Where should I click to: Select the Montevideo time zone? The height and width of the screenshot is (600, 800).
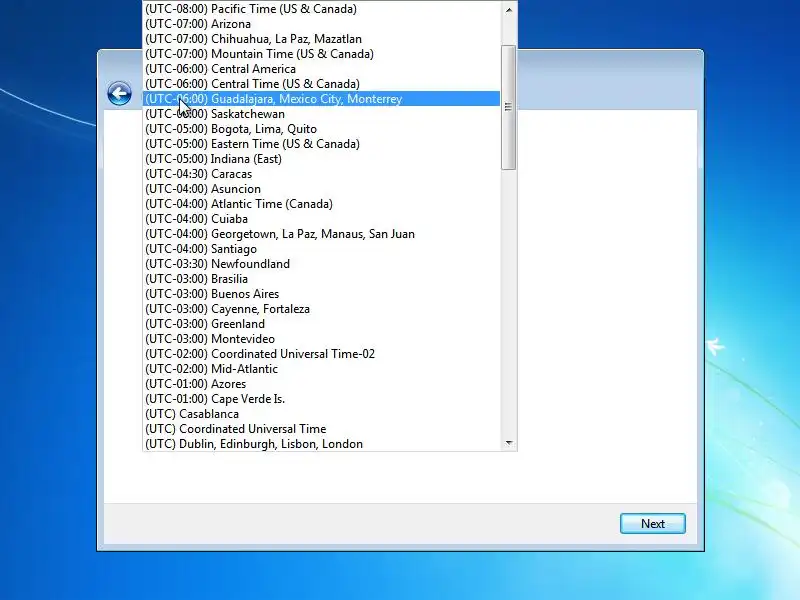(321, 339)
